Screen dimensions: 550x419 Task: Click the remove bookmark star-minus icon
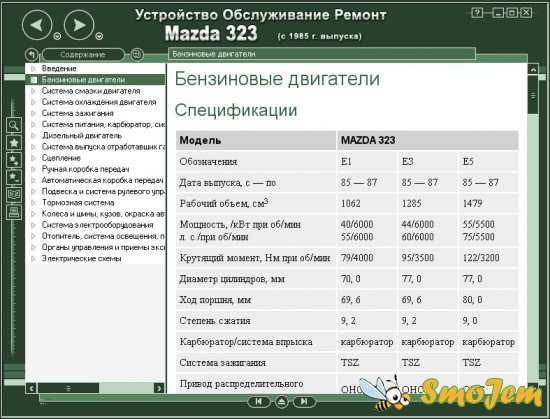(x=14, y=177)
